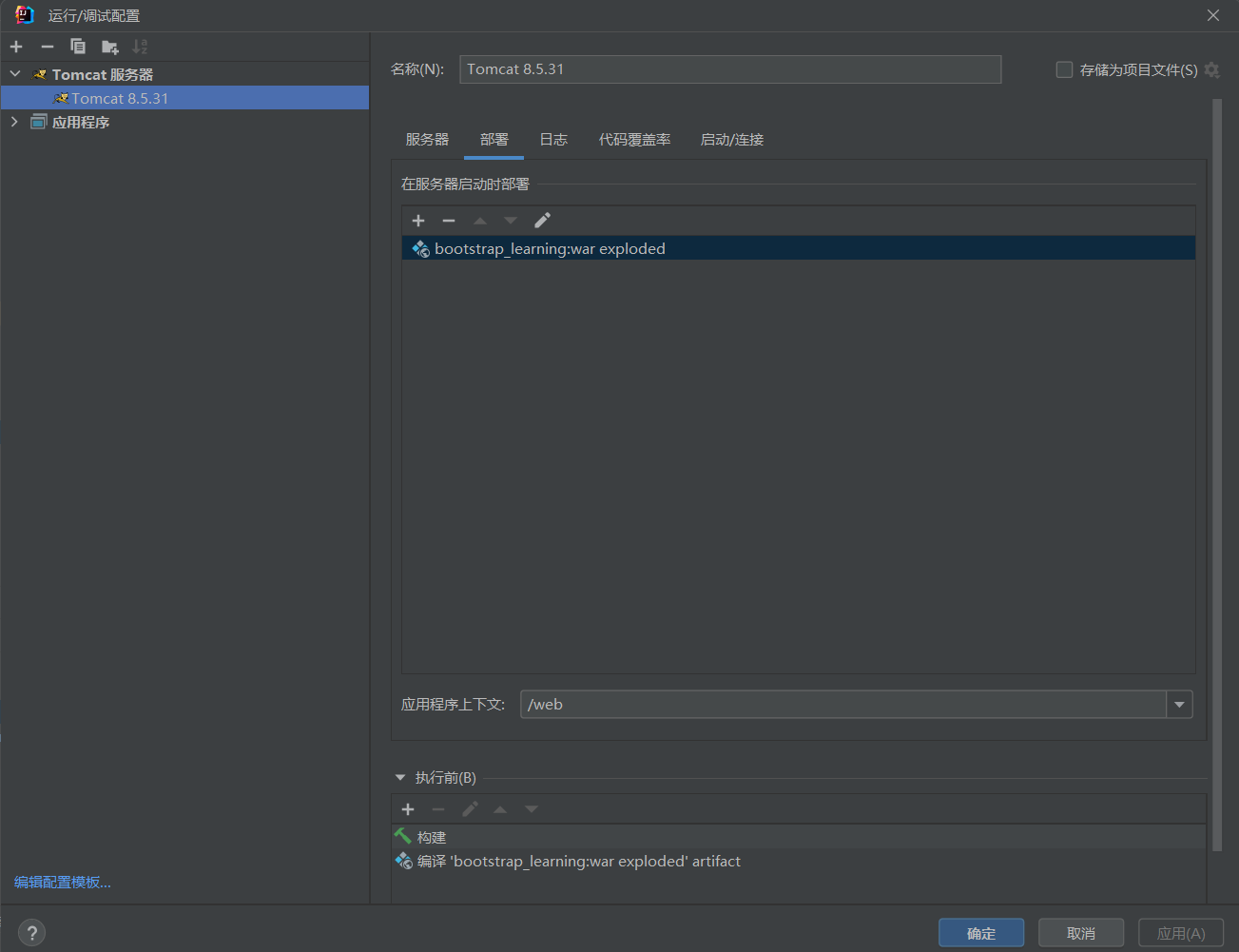Edit the deployment artifact with pencil icon

pos(542,221)
